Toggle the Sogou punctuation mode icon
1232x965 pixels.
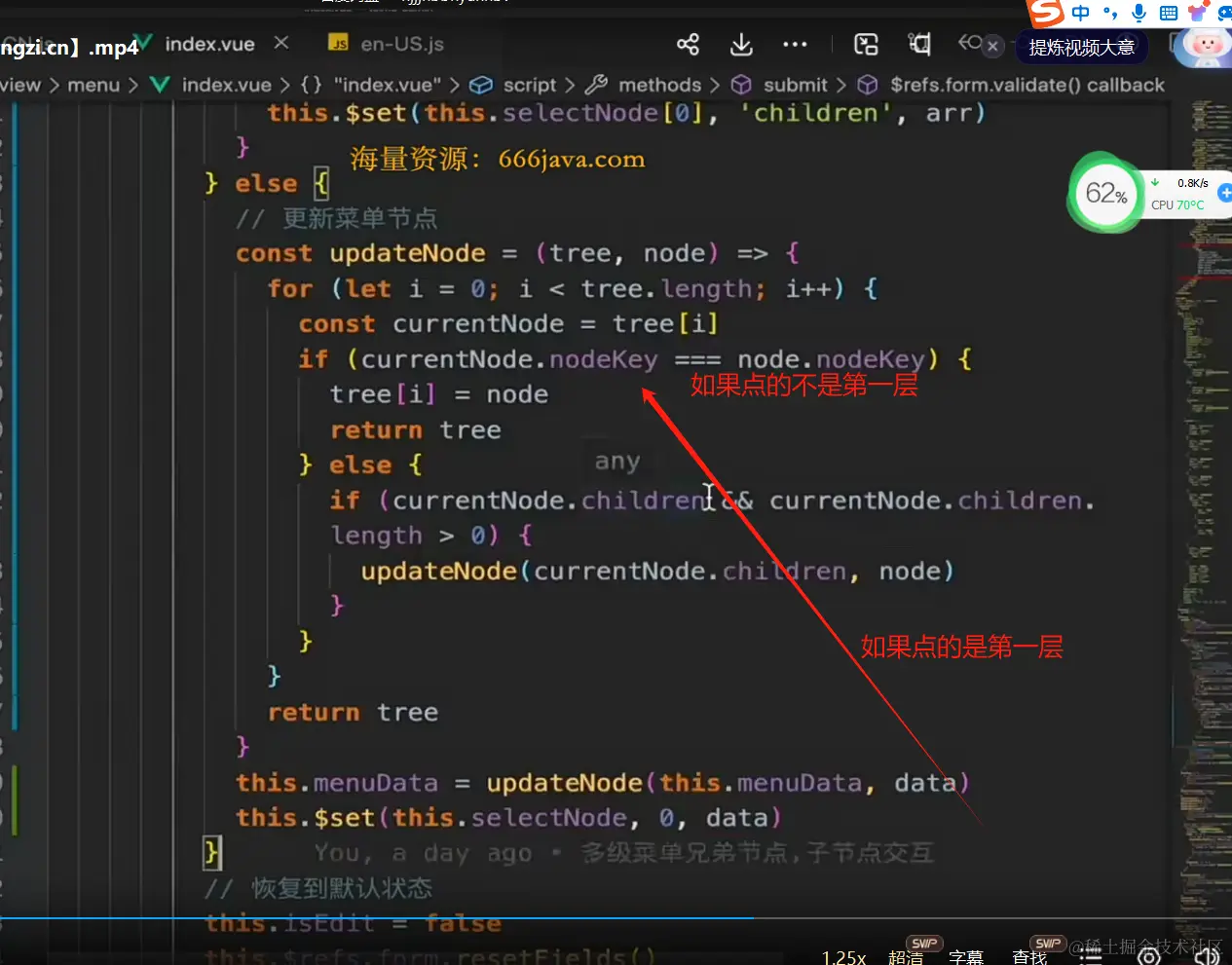[x=1110, y=13]
